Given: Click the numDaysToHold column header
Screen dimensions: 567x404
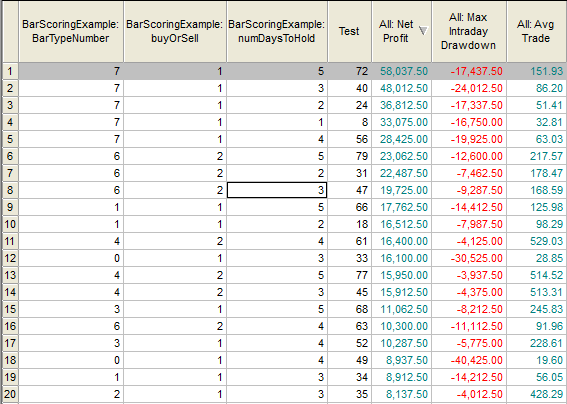Looking at the screenshot, I should click(x=277, y=31).
